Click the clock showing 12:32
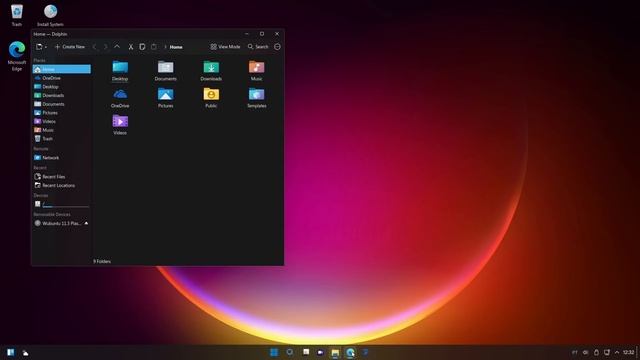640x360 pixels. [x=629, y=352]
